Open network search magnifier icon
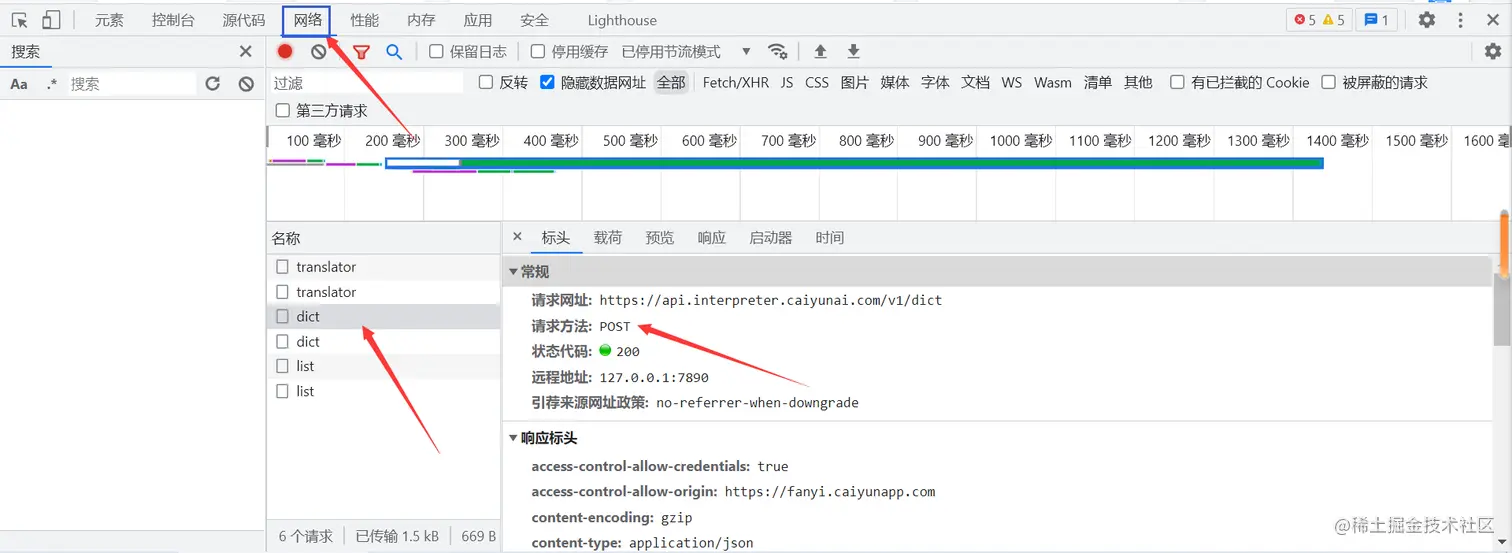The height and width of the screenshot is (553, 1512). click(x=394, y=52)
